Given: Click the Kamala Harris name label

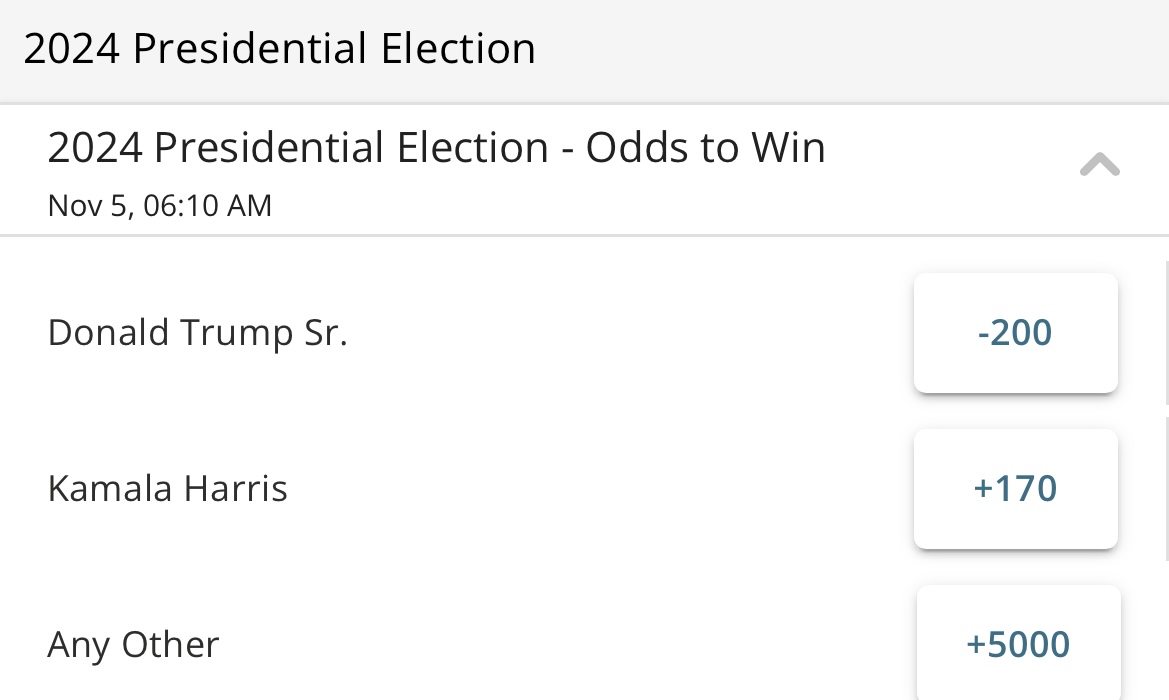Looking at the screenshot, I should 167,488.
